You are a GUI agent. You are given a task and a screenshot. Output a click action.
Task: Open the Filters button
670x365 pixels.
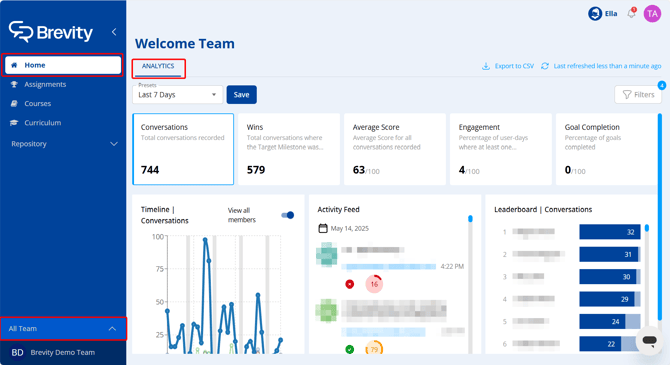point(638,94)
